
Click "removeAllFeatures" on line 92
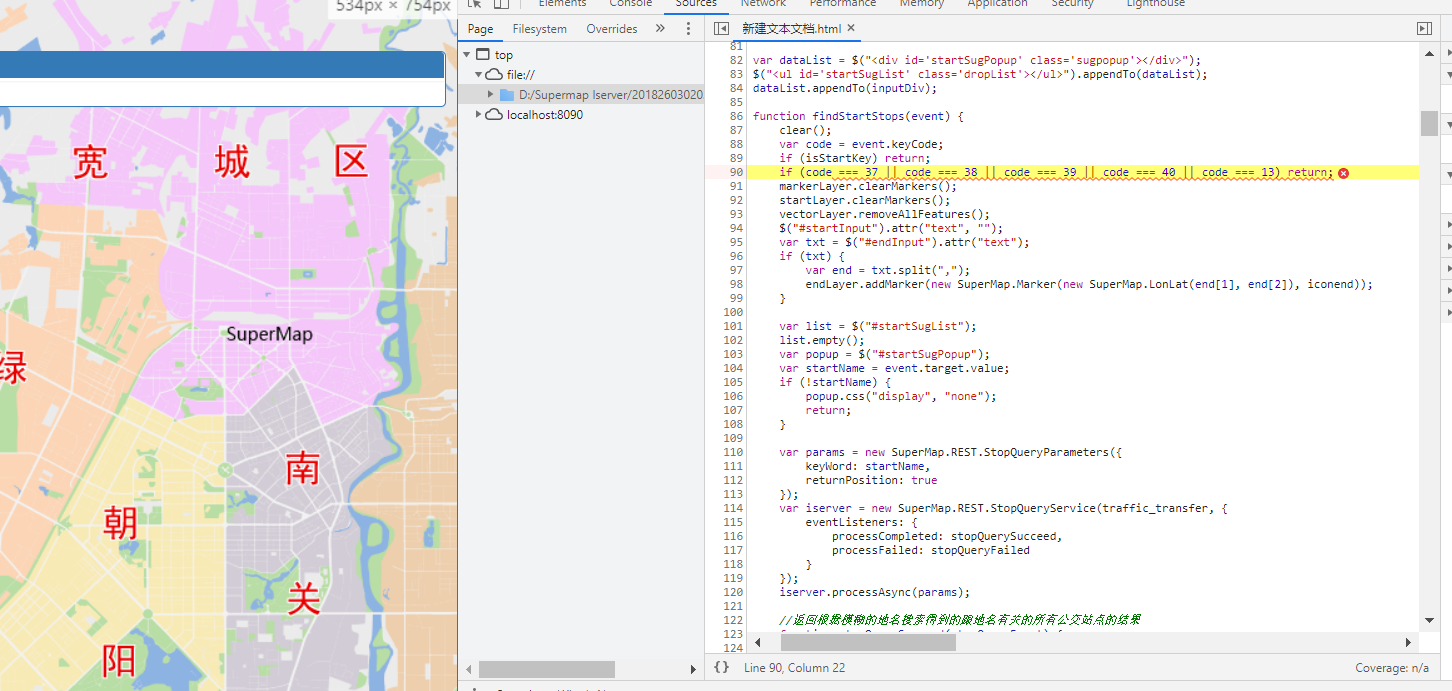pos(919,214)
